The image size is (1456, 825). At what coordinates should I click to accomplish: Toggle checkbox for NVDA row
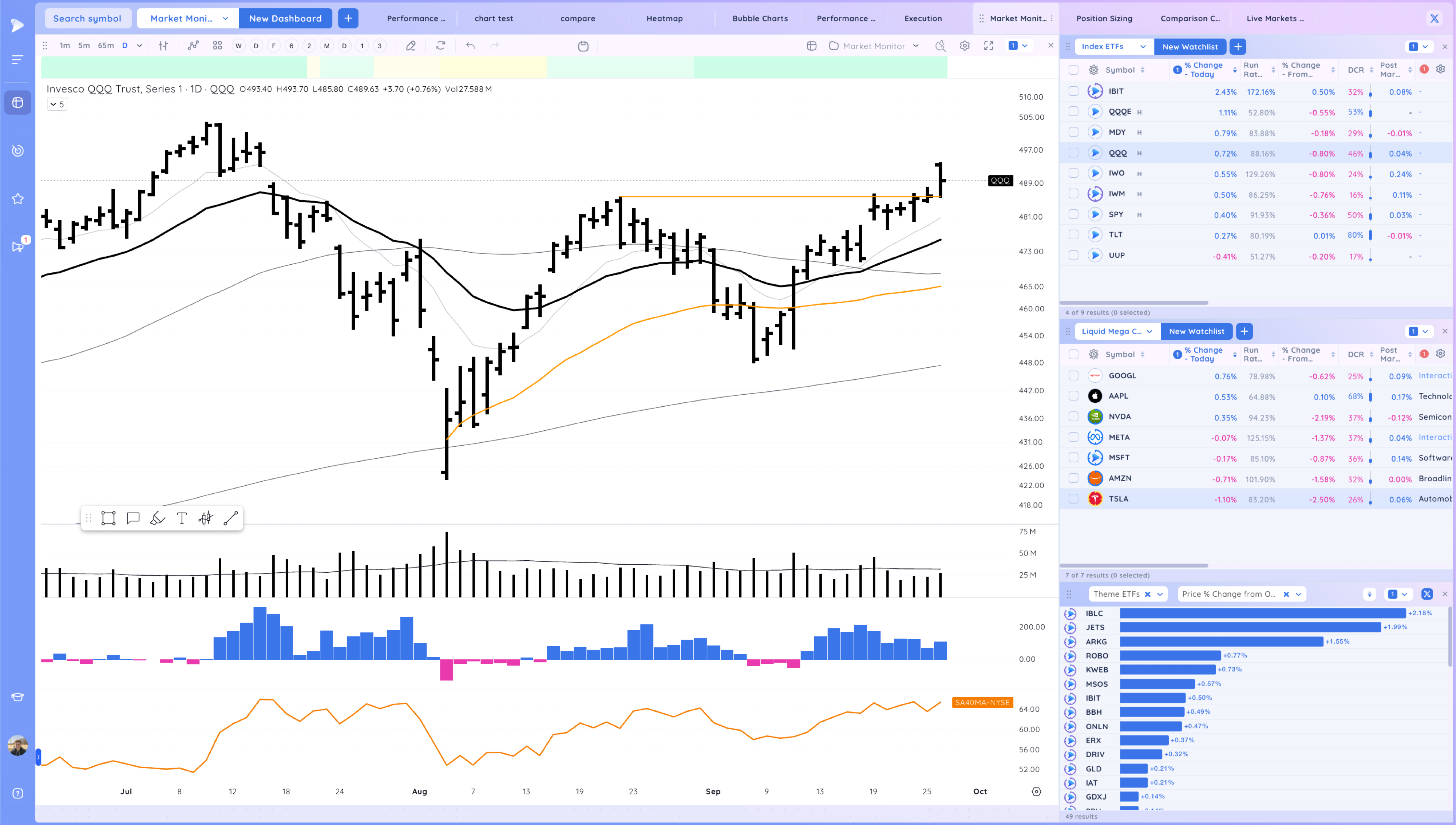coord(1073,417)
